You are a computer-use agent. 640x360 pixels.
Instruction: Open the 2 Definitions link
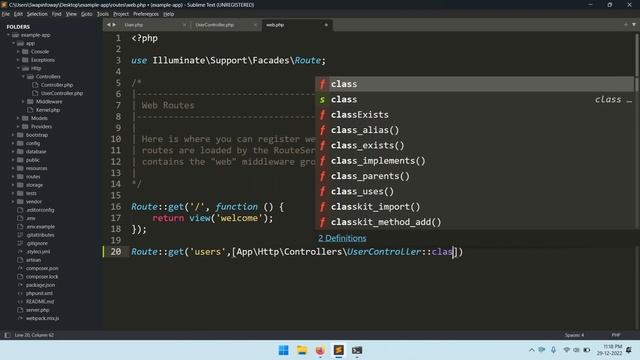point(342,238)
